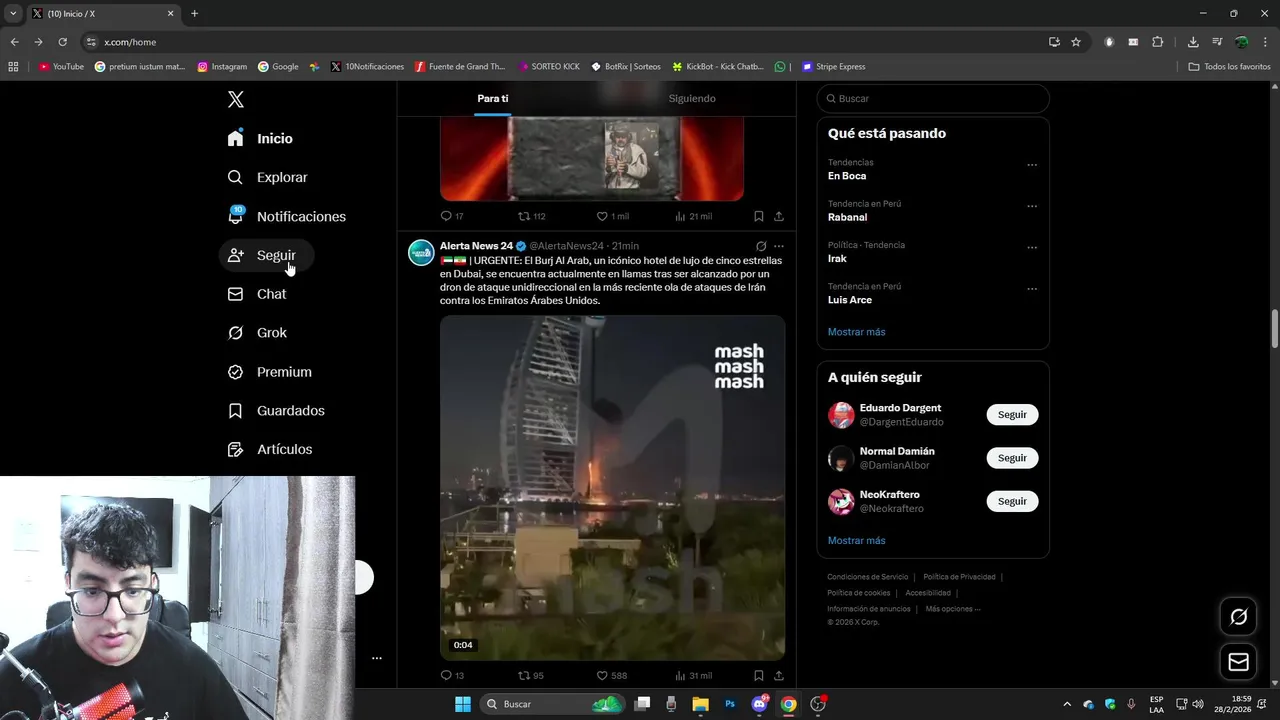Open the Luis Arce trend
The image size is (1280, 720).
(x=850, y=300)
